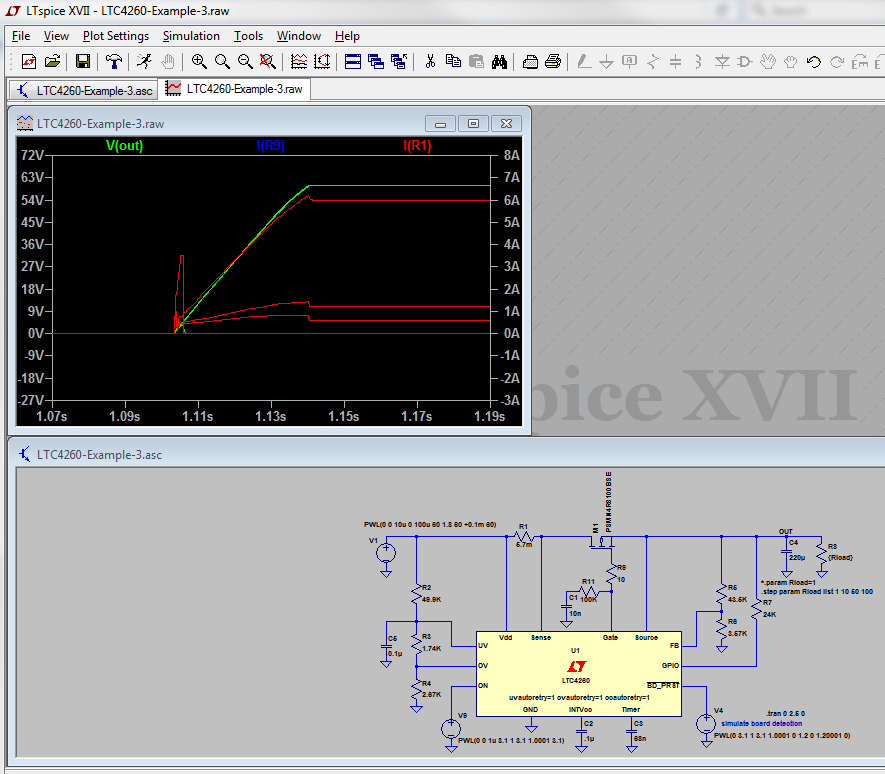Image resolution: width=885 pixels, height=774 pixels.
Task: Click the 8A right axis label
Action: tap(511, 155)
